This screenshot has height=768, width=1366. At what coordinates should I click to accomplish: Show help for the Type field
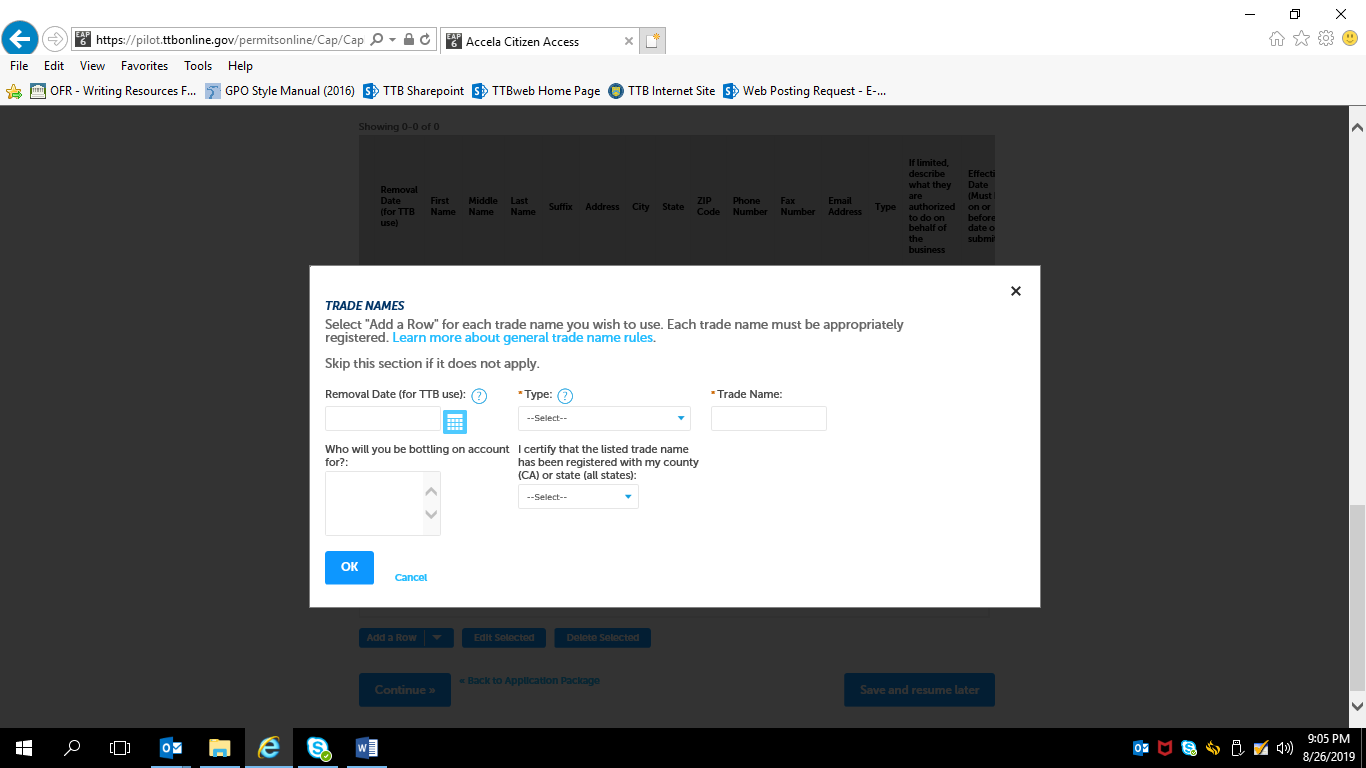point(565,396)
